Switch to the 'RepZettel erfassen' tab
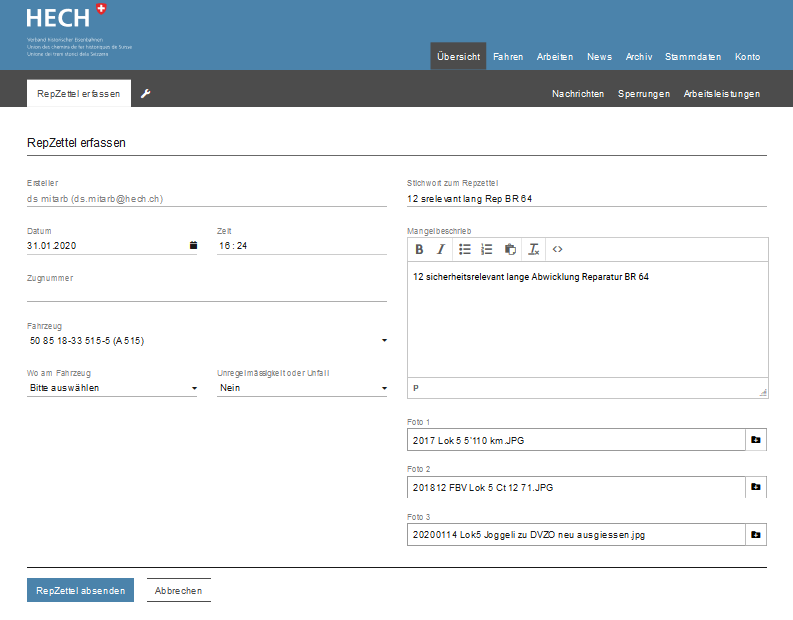Image resolution: width=793 pixels, height=620 pixels. click(79, 94)
